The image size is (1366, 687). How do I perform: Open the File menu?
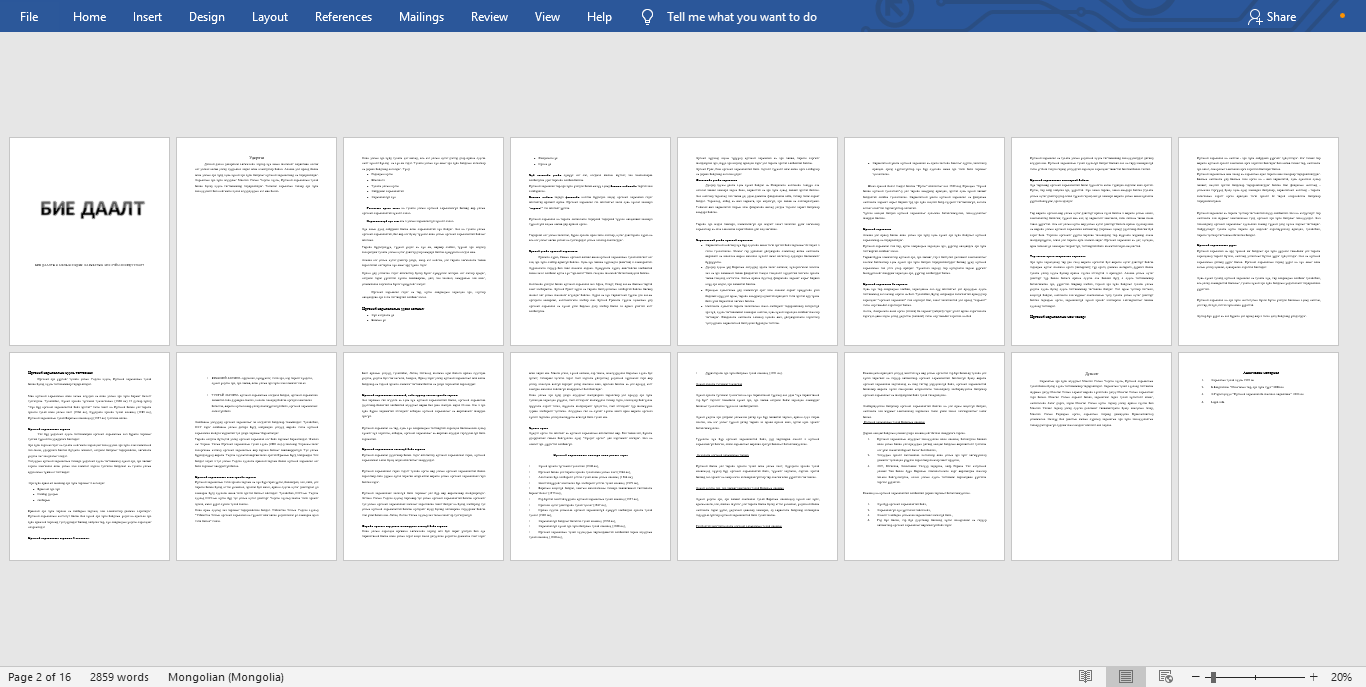(29, 17)
